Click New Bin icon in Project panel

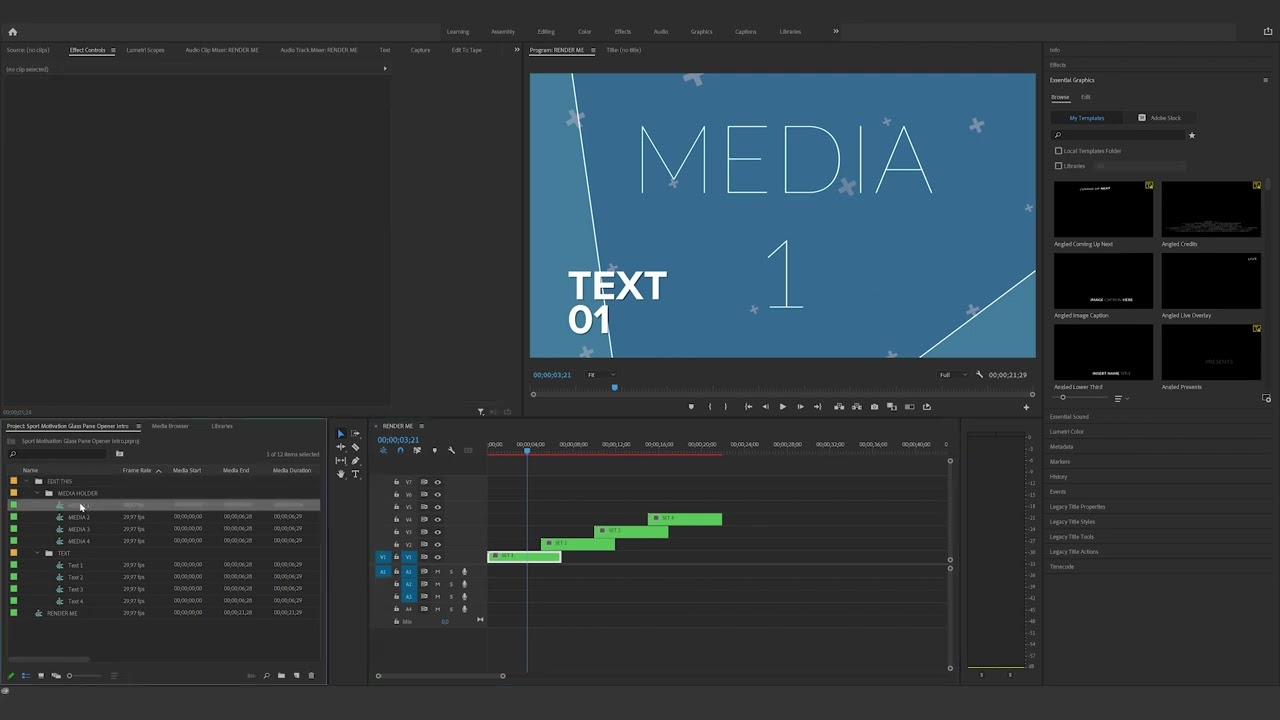(x=281, y=676)
